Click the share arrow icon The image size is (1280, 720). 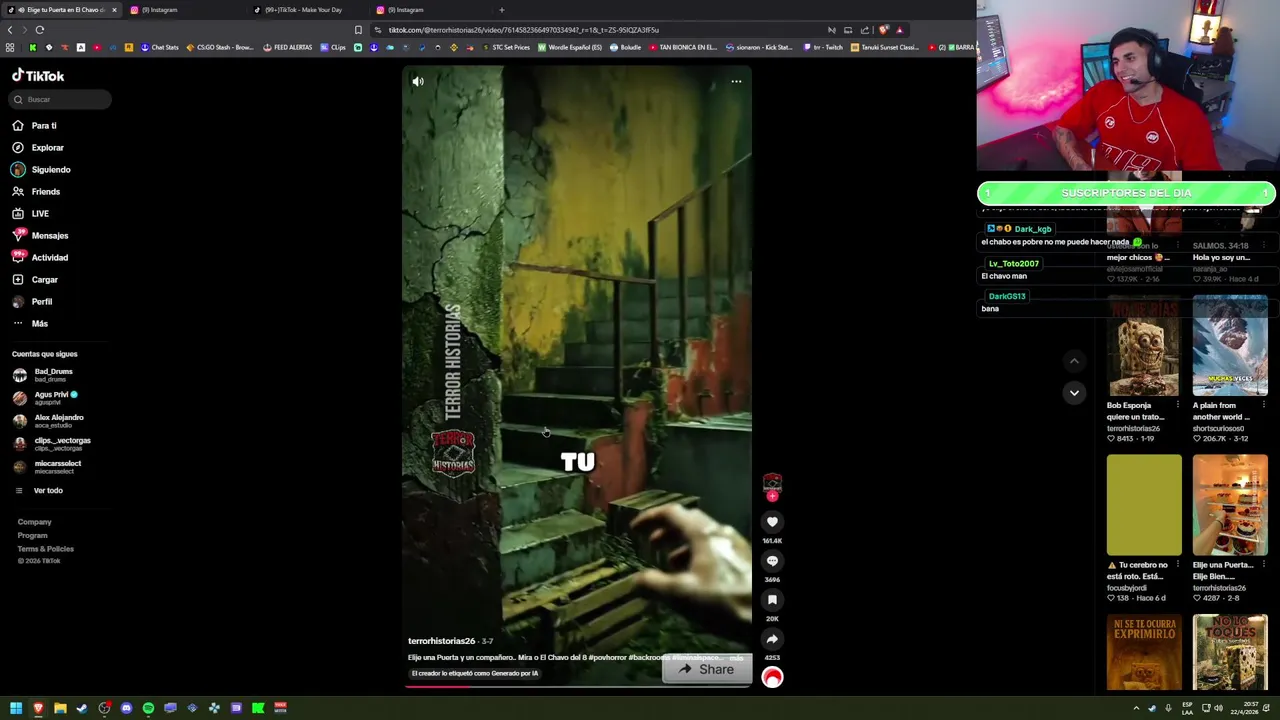pos(772,639)
